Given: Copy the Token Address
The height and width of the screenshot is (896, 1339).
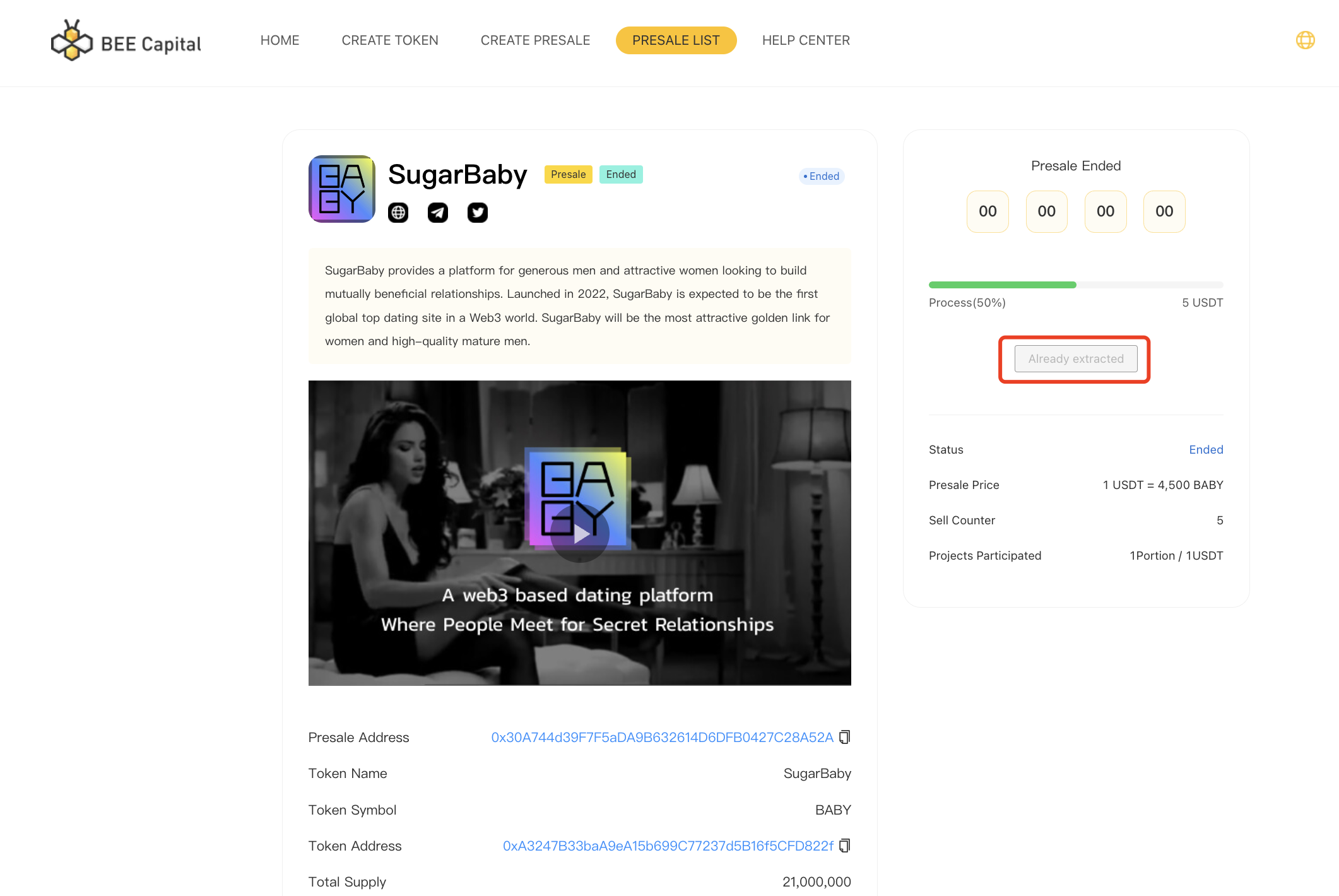Looking at the screenshot, I should 845,846.
